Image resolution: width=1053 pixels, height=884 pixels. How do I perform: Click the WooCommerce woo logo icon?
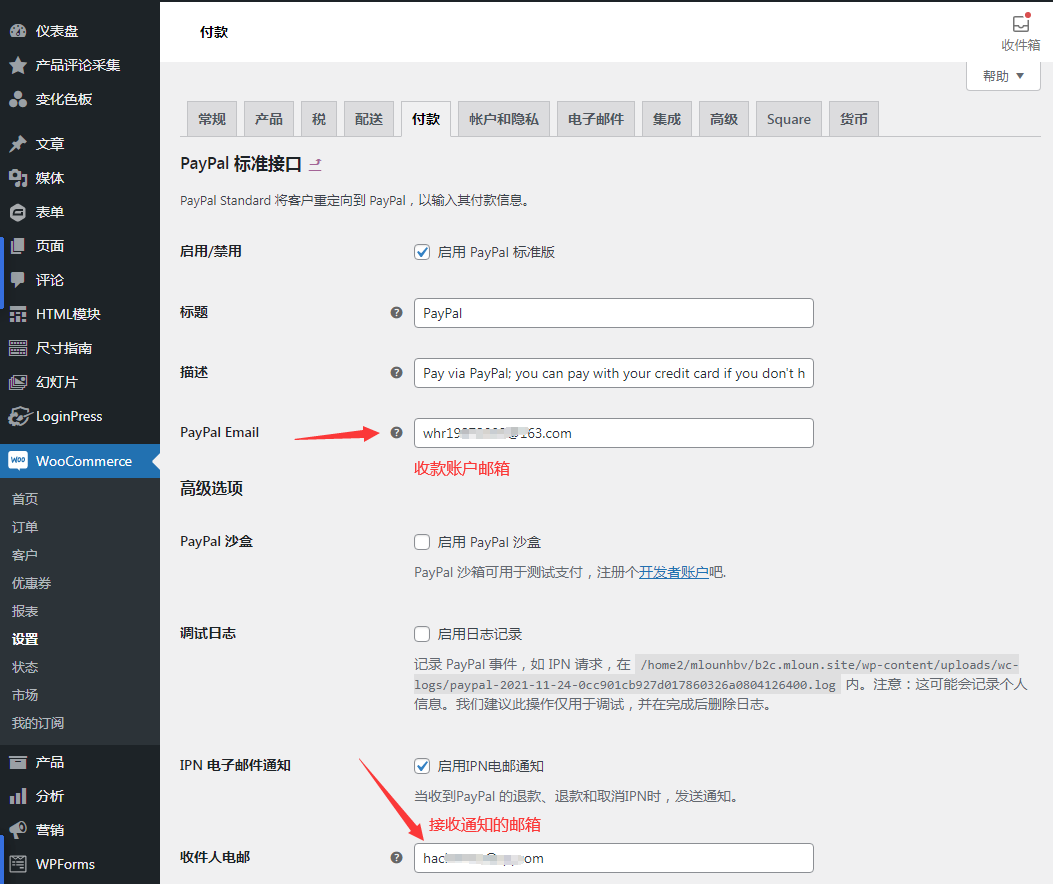click(18, 461)
